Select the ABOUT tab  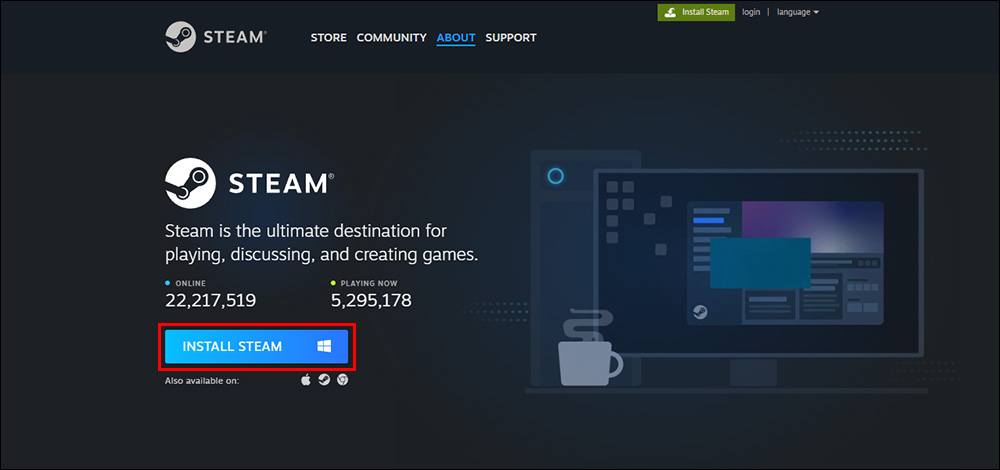[x=456, y=38]
